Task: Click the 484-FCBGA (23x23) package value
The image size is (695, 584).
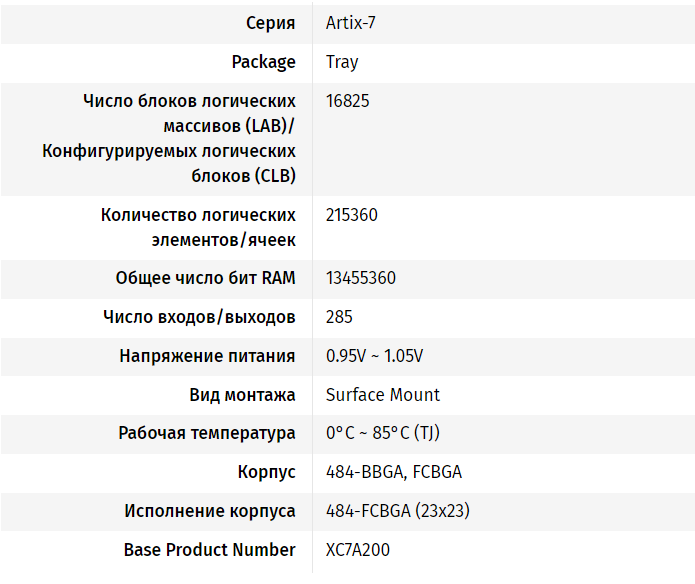Action: point(398,511)
